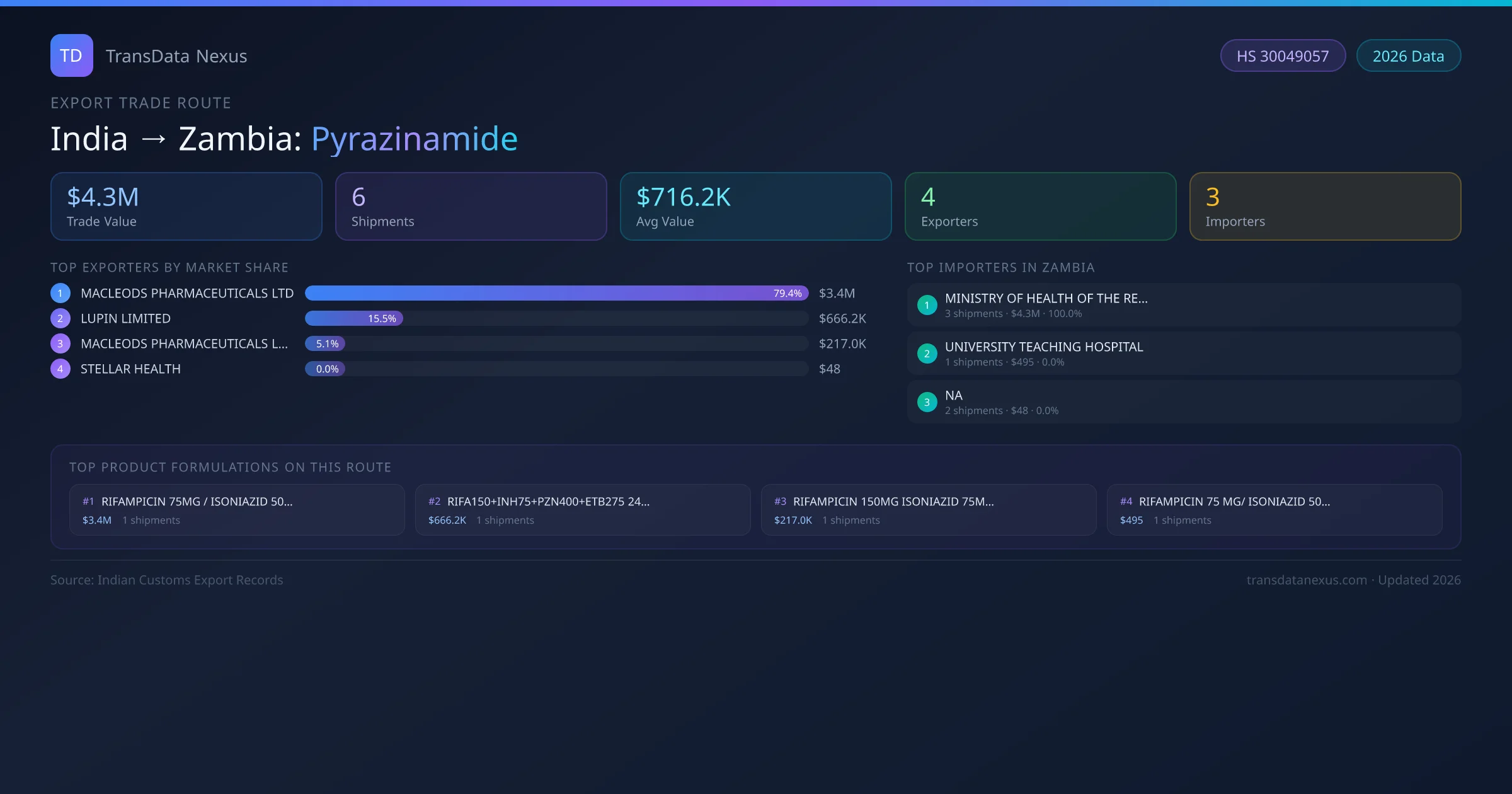1512x794 pixels.
Task: Open the 4 Exporters stat card
Action: [1040, 207]
